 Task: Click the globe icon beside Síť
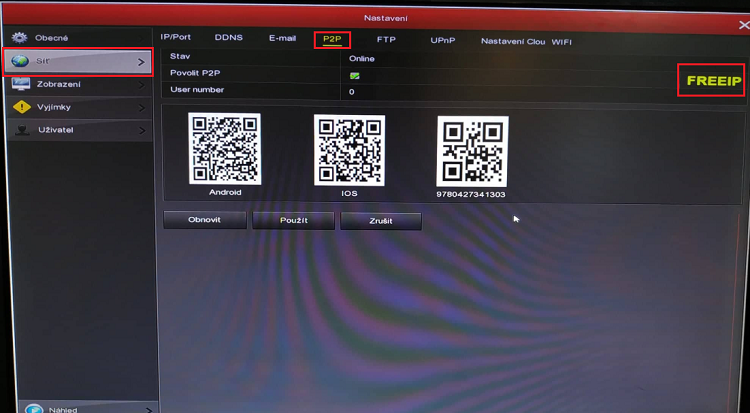[21, 62]
